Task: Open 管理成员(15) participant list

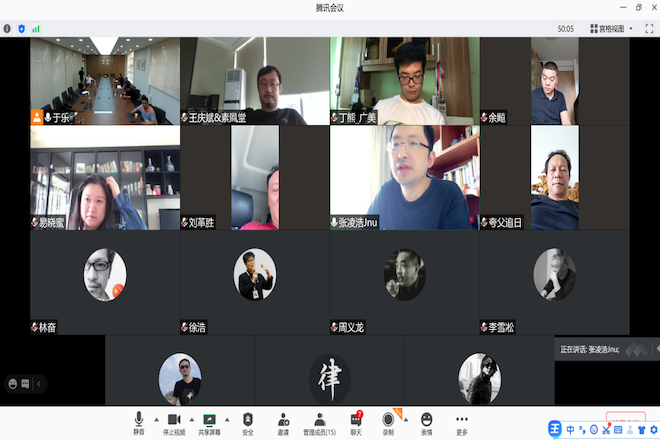Action: (320, 422)
